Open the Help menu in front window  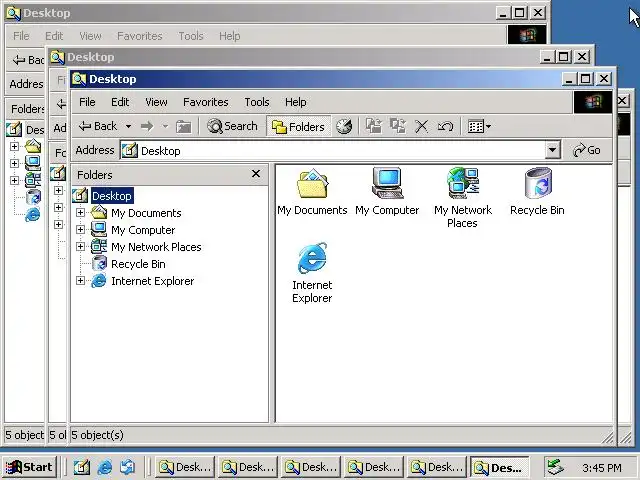296,102
